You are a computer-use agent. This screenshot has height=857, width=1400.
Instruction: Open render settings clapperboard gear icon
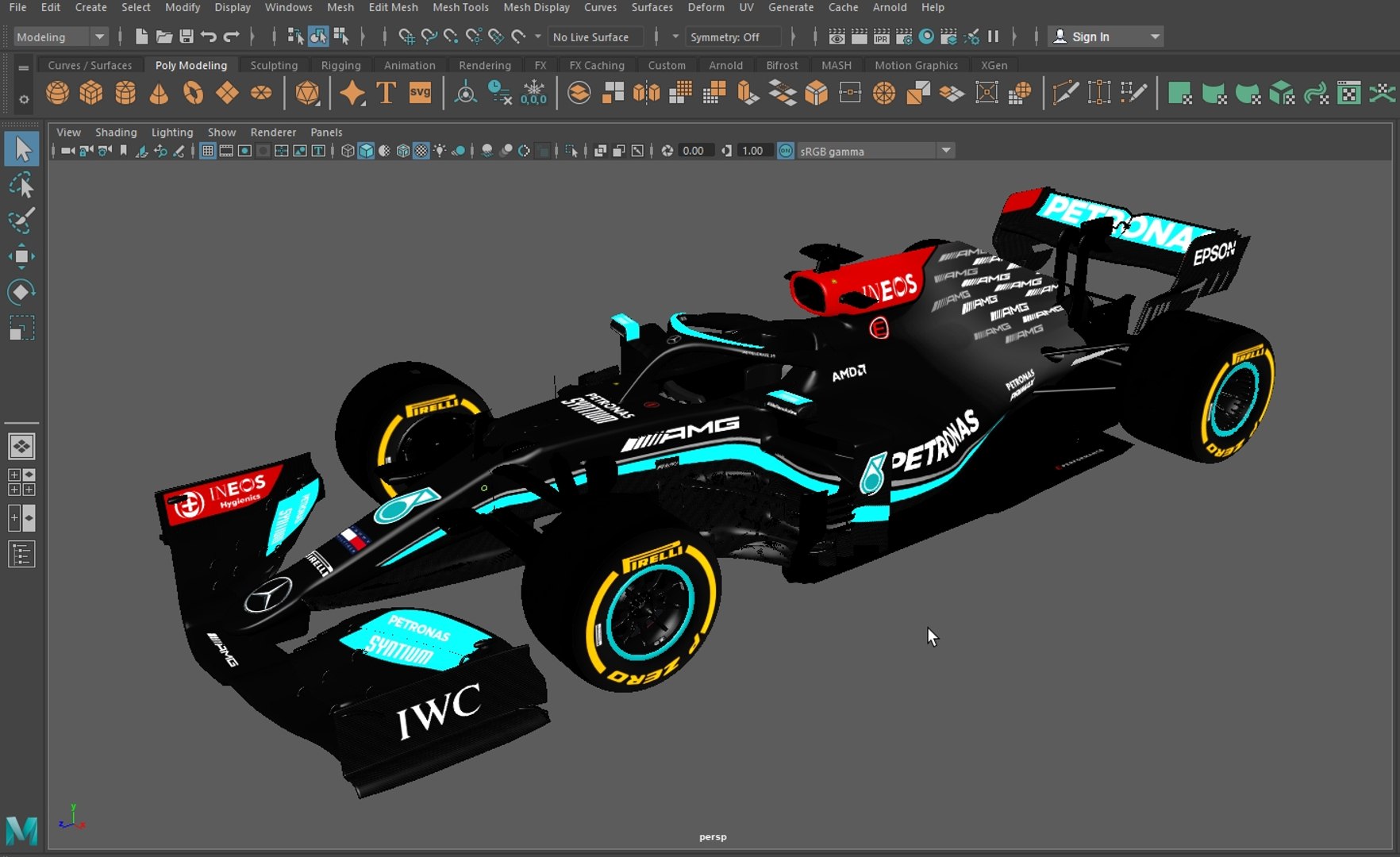(x=903, y=37)
